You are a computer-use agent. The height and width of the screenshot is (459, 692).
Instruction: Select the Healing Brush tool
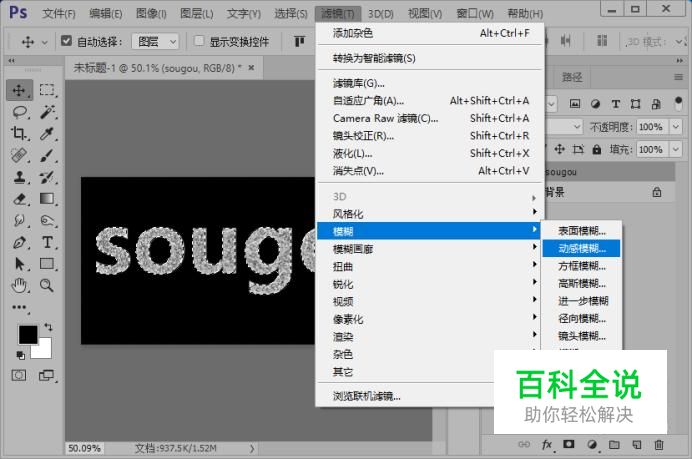pyautogui.click(x=19, y=155)
